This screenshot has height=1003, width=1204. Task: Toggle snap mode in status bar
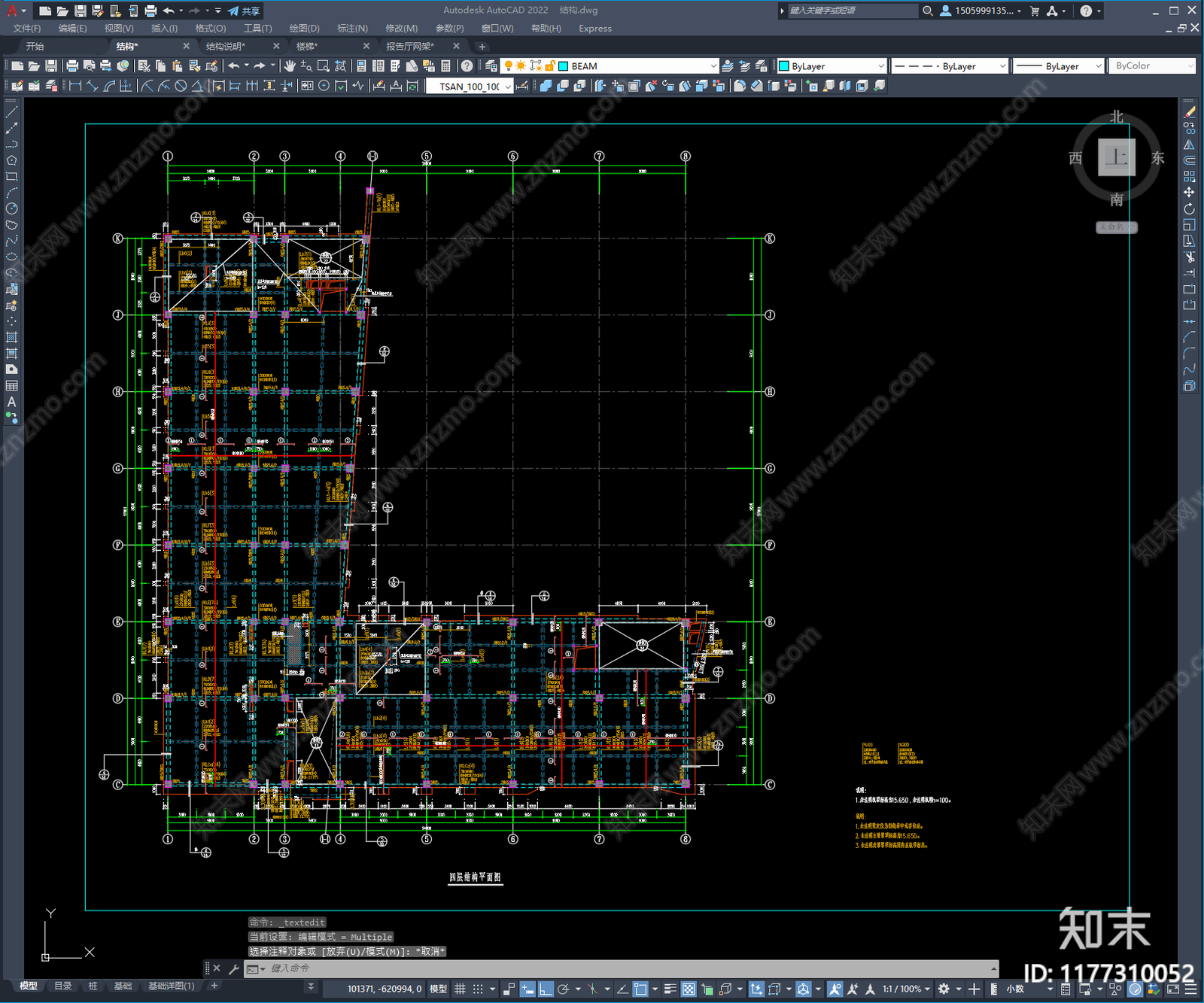[x=477, y=989]
